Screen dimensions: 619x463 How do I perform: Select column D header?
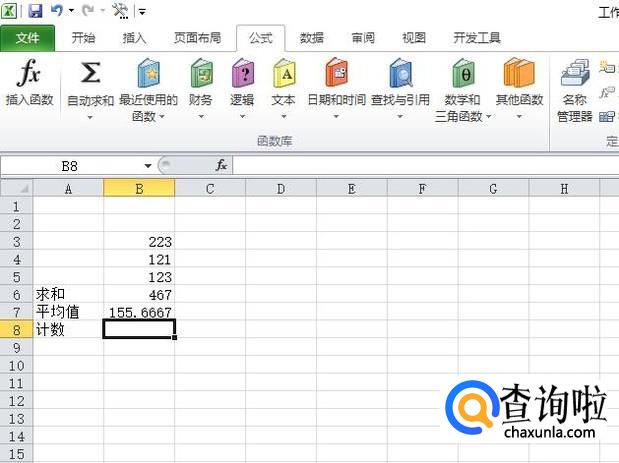pyautogui.click(x=281, y=188)
